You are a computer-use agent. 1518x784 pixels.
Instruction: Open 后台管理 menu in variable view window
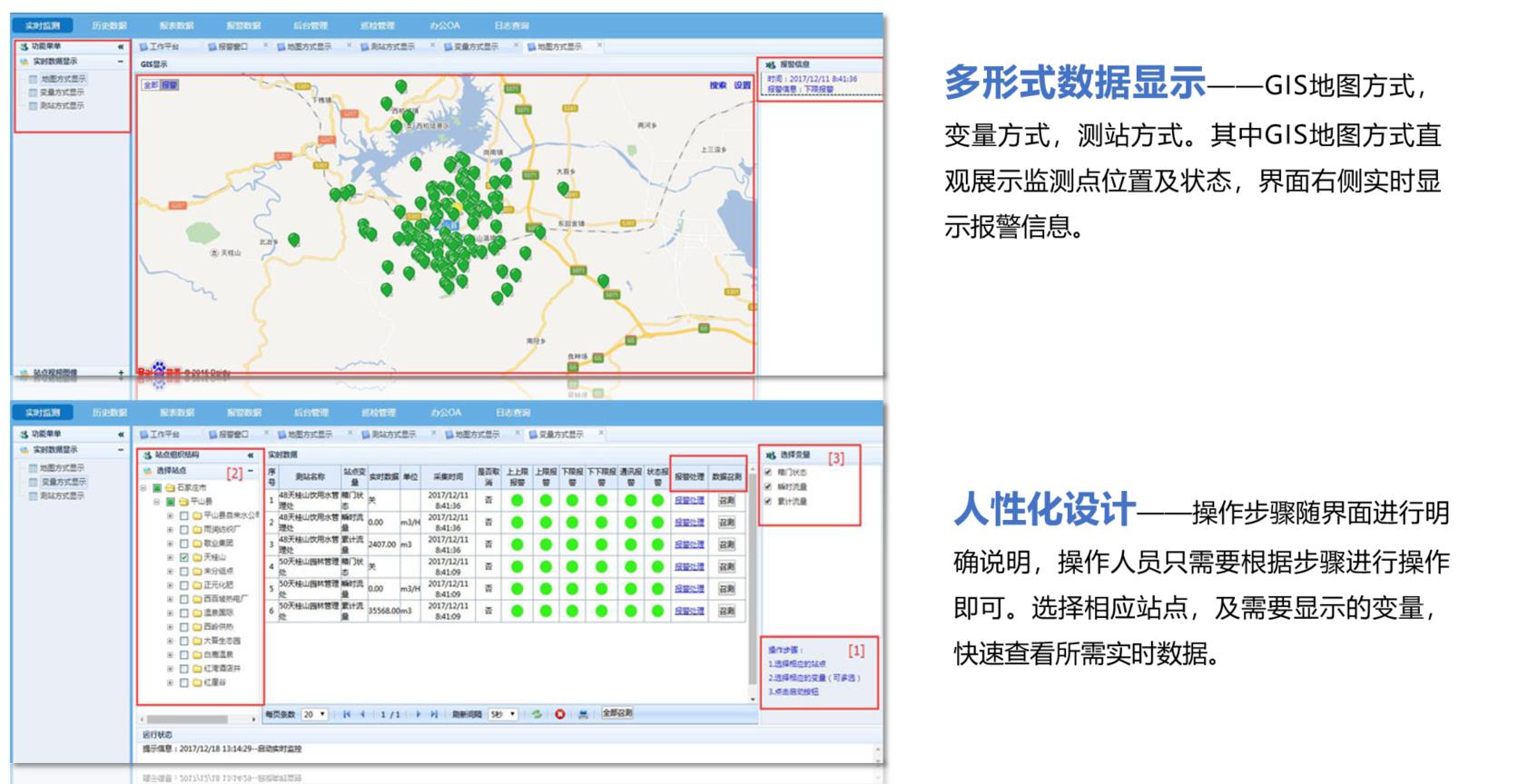310,413
